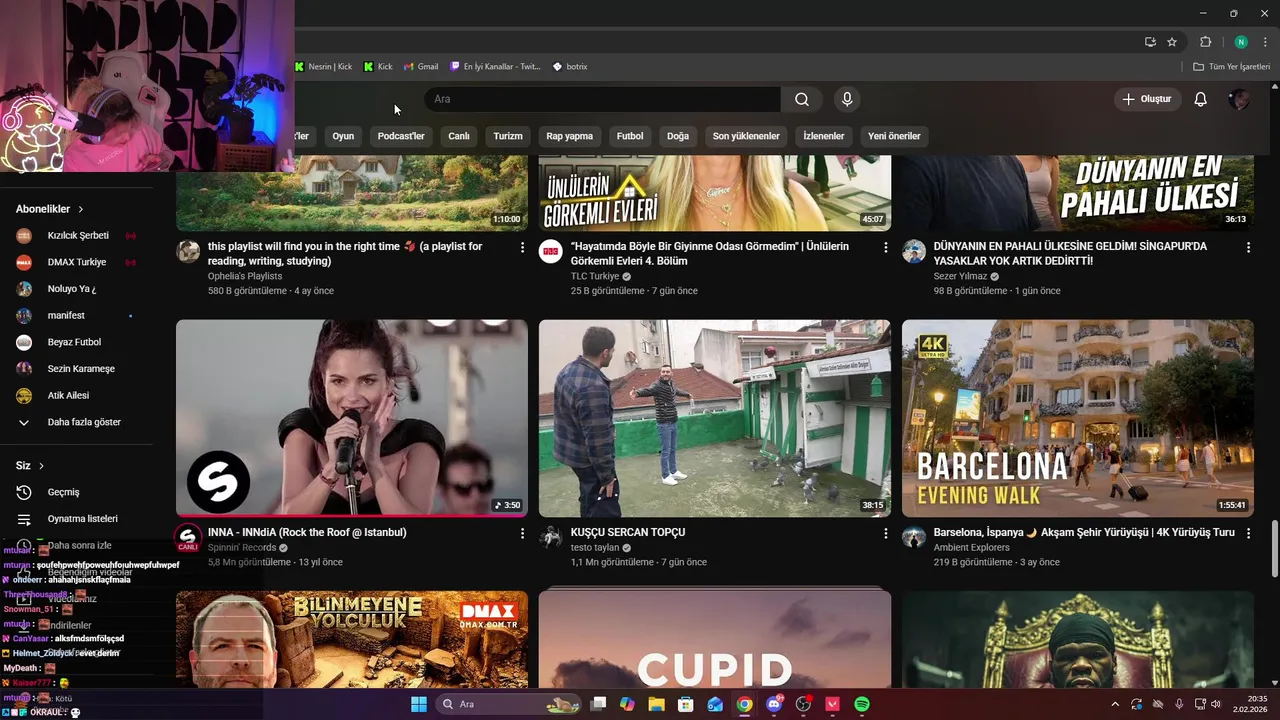This screenshot has height=720, width=1280.
Task: Select the Rap yapma filter chip
Action: pos(570,136)
